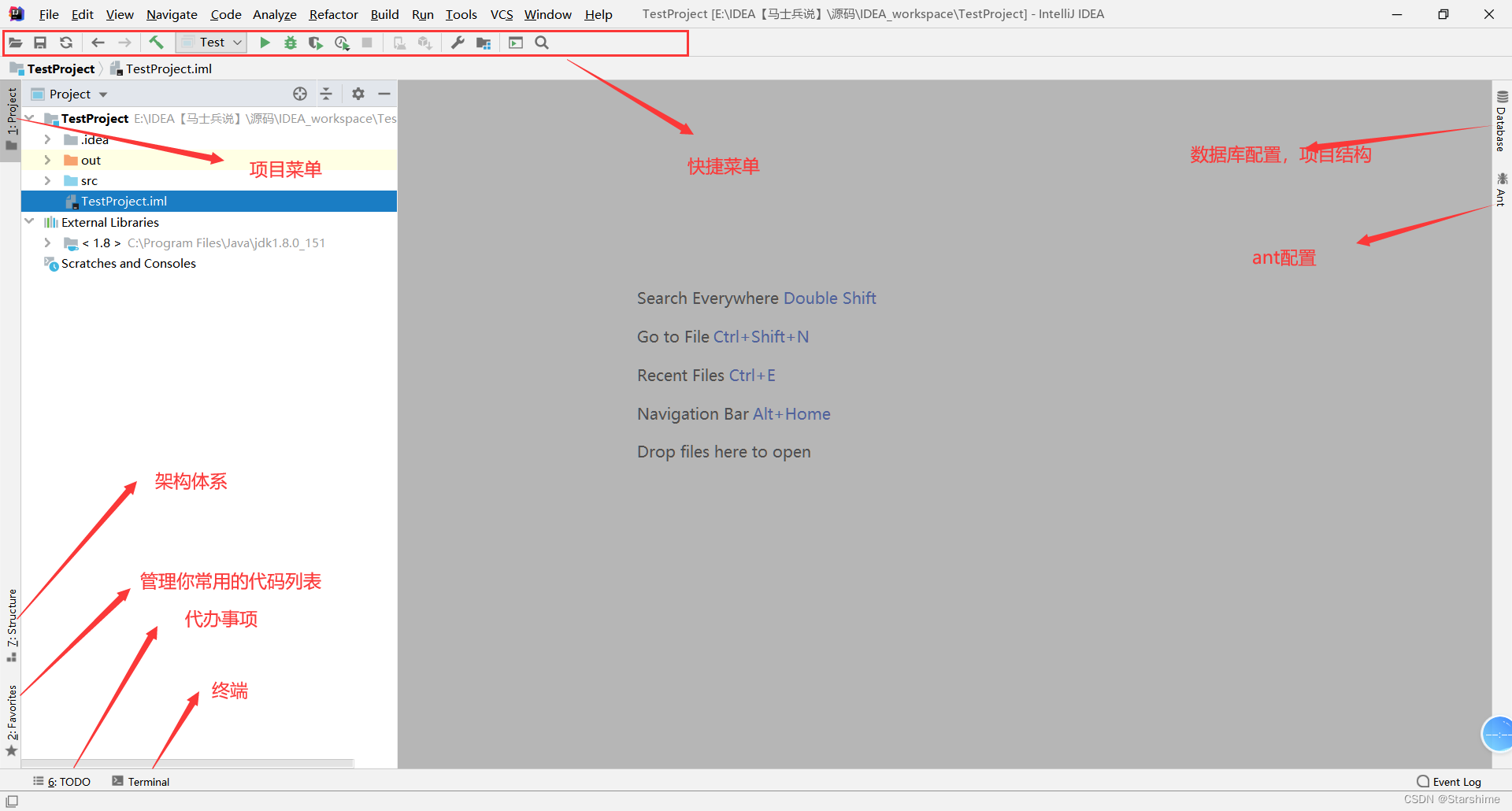
Task: Start debugging with the bug icon
Action: pyautogui.click(x=291, y=43)
